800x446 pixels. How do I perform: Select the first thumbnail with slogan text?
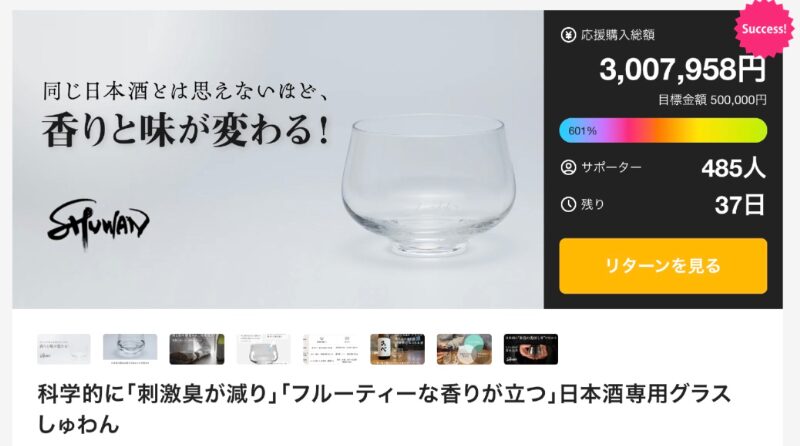(x=64, y=349)
